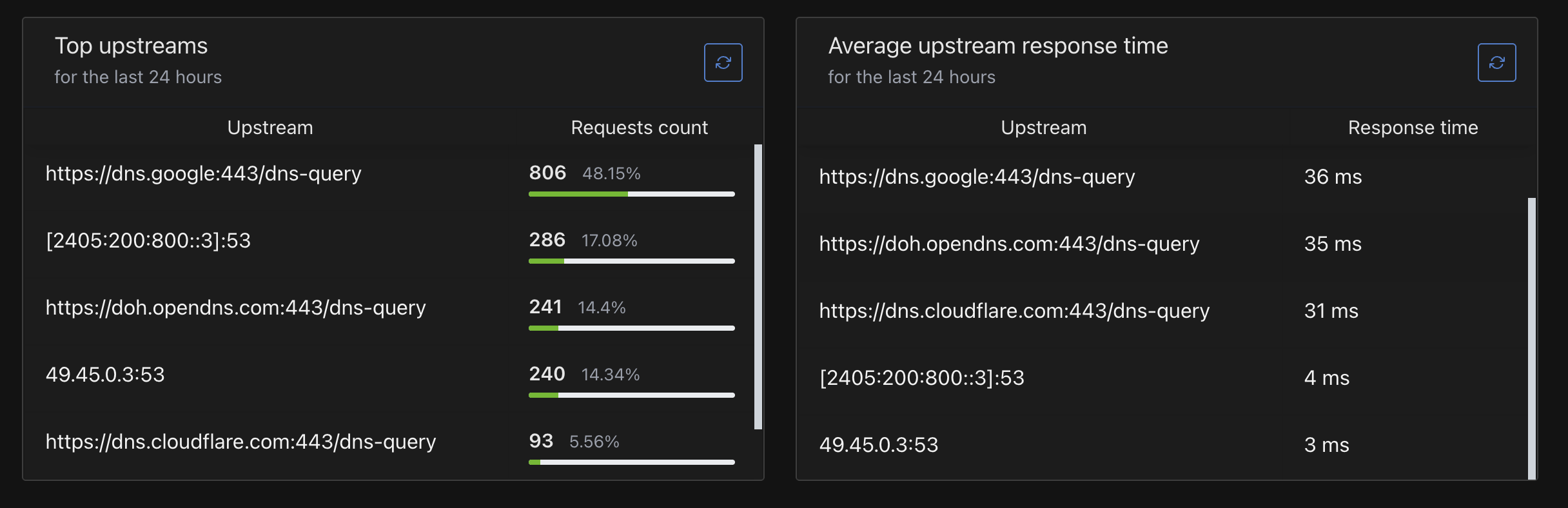Click the Upstream header in Top upstreams table
This screenshot has width=1568, height=508.
(270, 128)
